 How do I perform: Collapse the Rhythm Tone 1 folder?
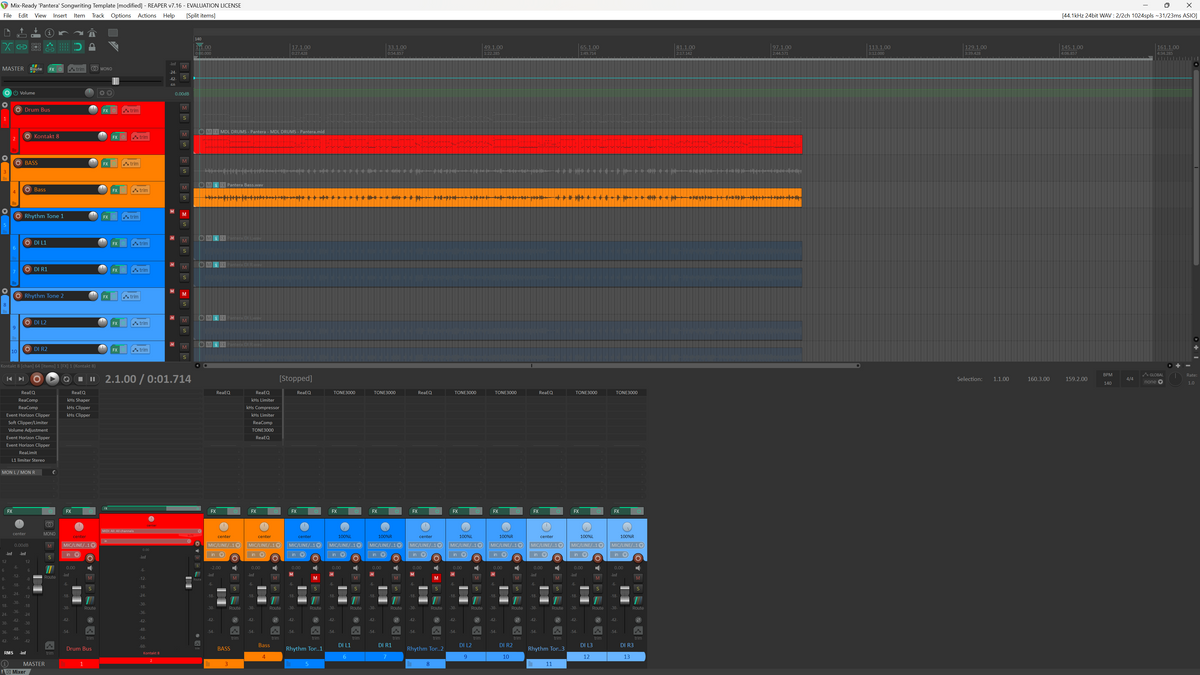5,211
